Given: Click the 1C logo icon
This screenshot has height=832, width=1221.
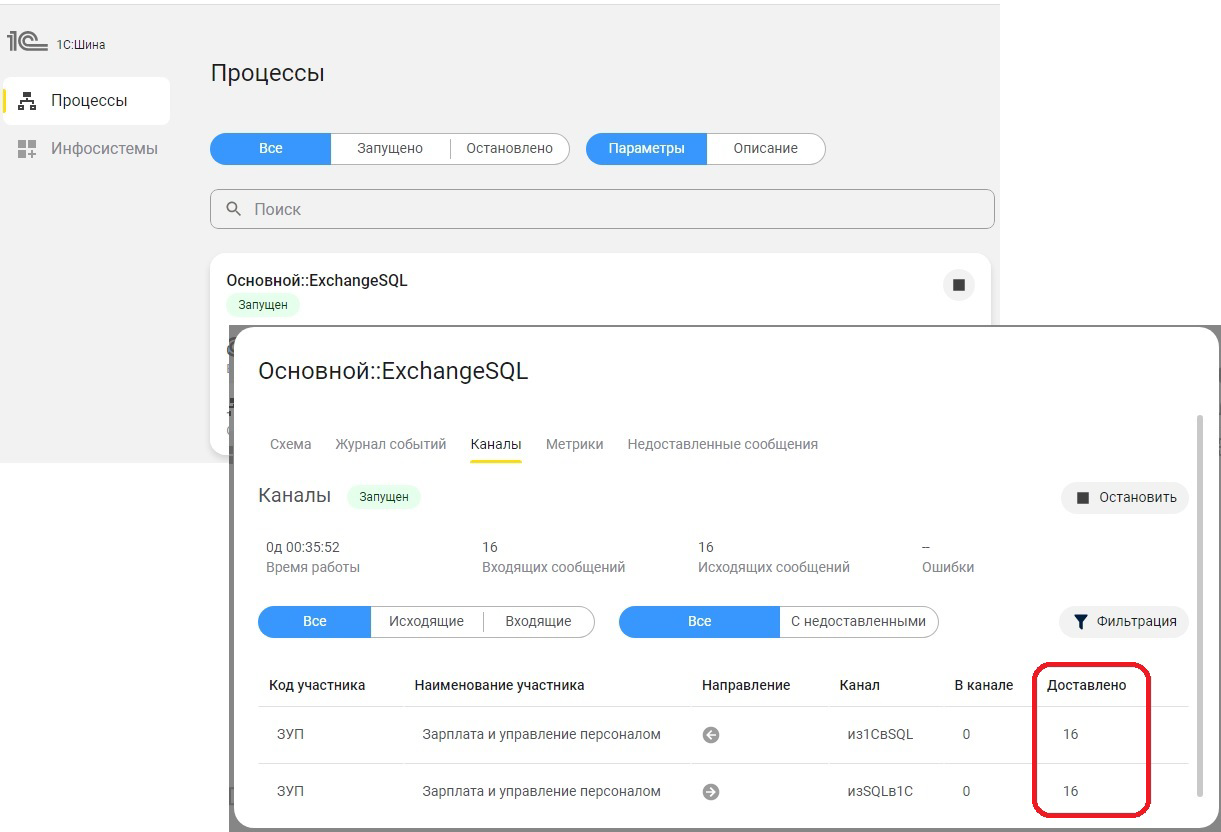Looking at the screenshot, I should click(x=27, y=42).
